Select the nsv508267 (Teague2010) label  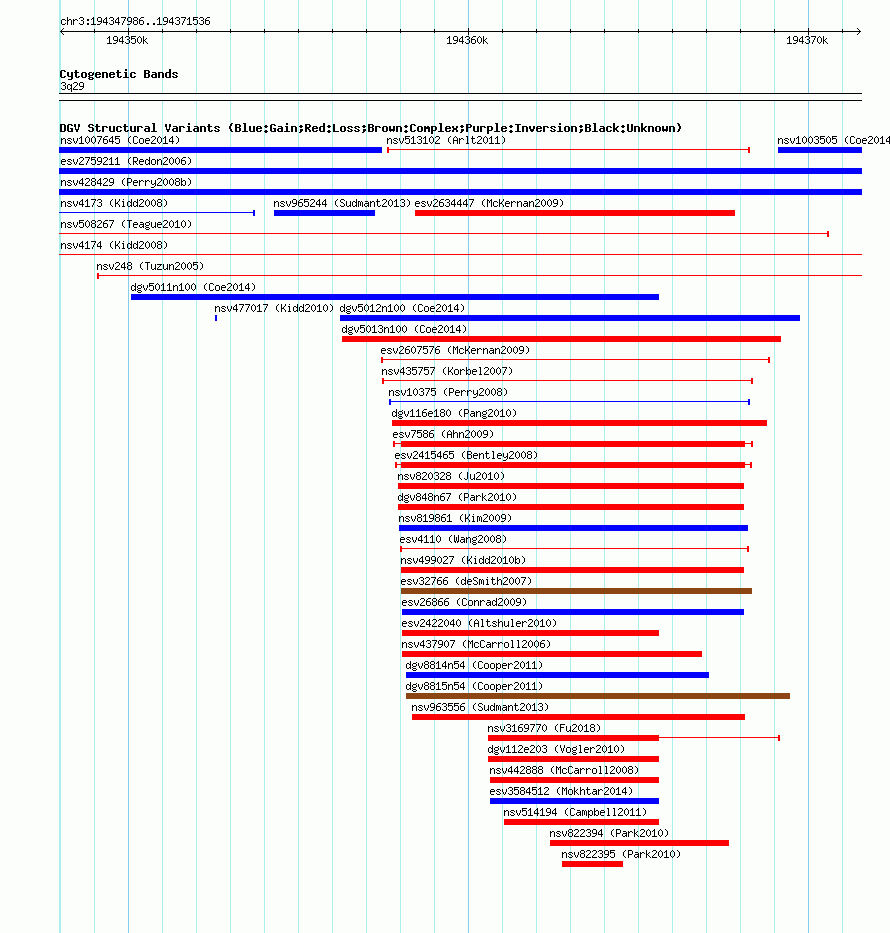(x=126, y=224)
